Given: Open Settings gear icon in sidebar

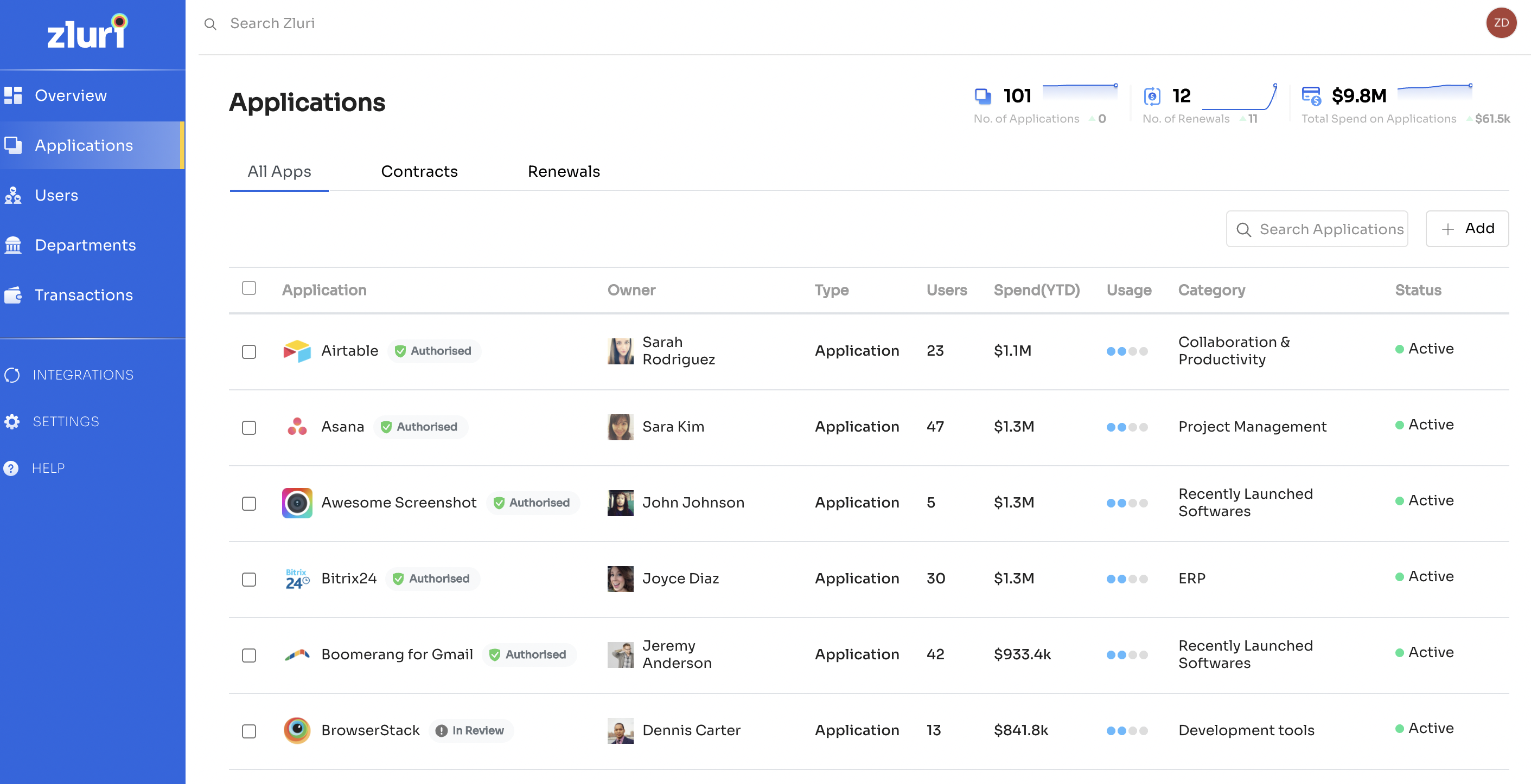Looking at the screenshot, I should pyautogui.click(x=12, y=422).
